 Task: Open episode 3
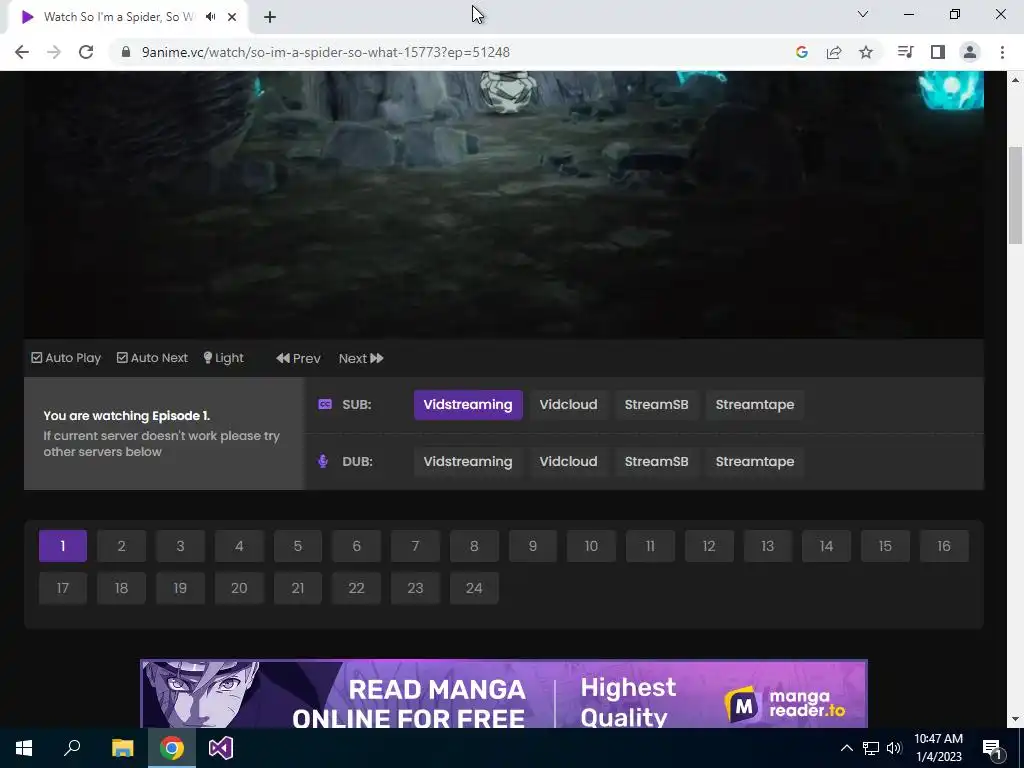pos(180,546)
